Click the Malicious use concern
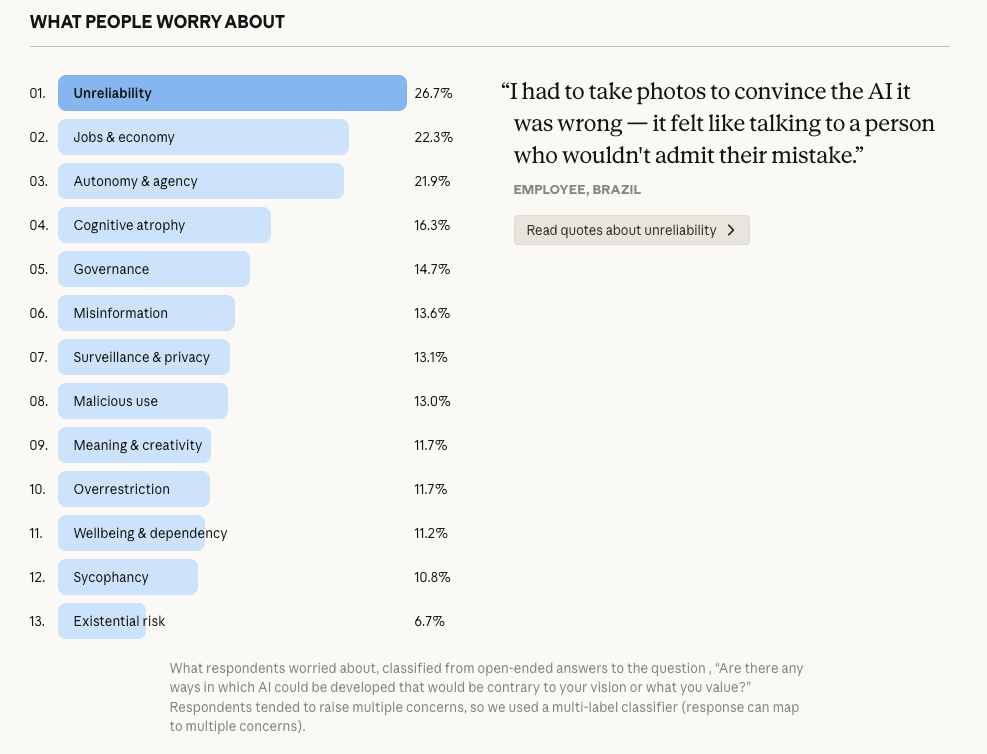Image resolution: width=987 pixels, height=754 pixels. pos(140,401)
